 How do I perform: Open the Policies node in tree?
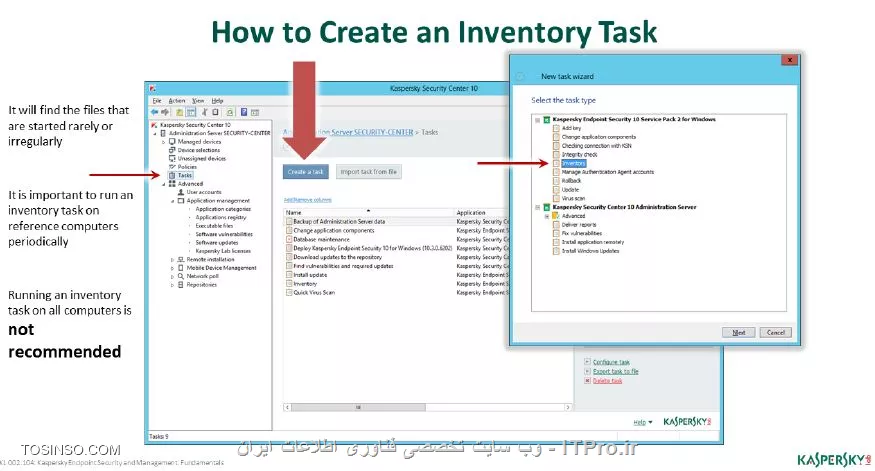tap(187, 167)
